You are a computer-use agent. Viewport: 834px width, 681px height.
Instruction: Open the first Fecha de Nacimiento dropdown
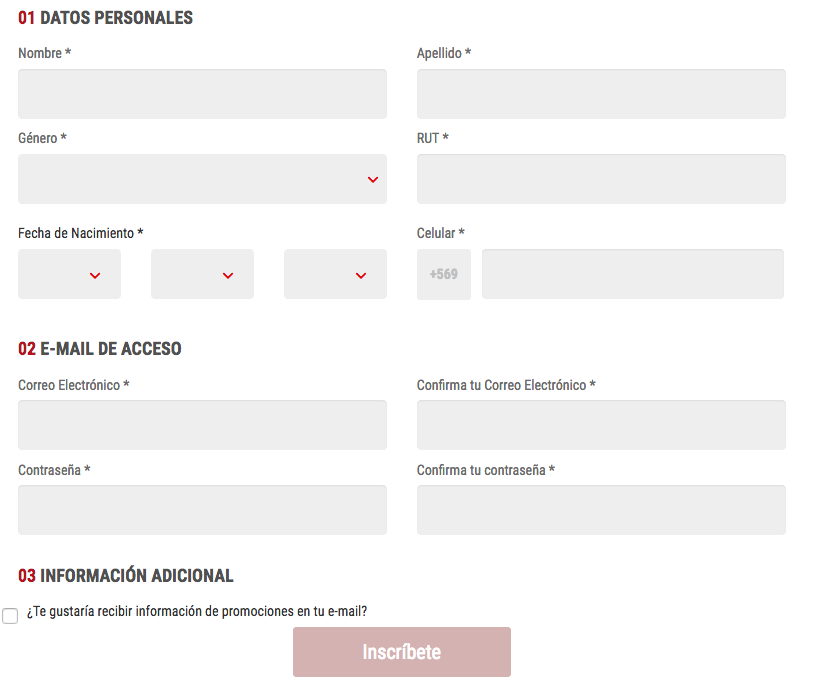[69, 274]
